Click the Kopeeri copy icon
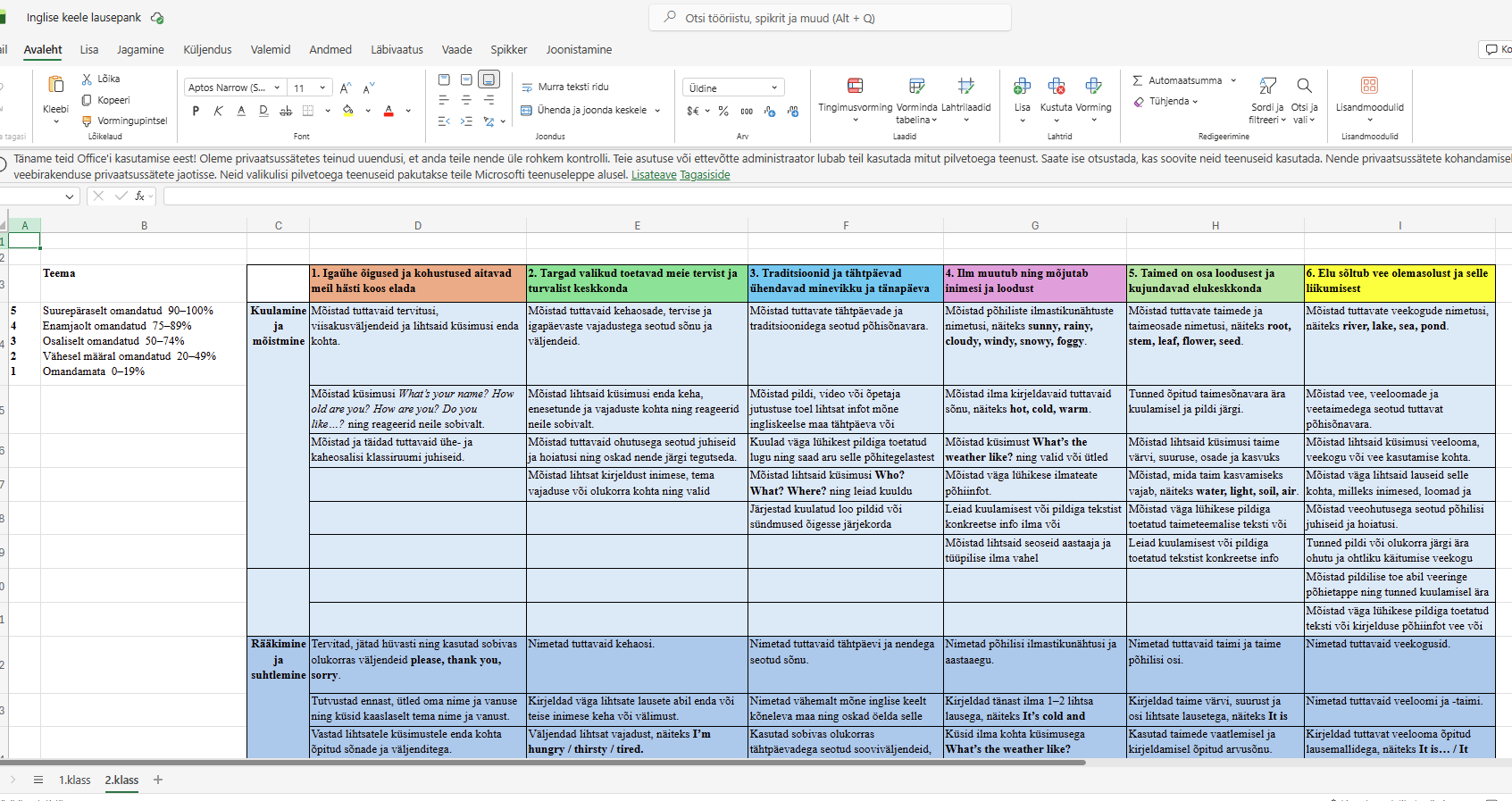 (x=87, y=100)
